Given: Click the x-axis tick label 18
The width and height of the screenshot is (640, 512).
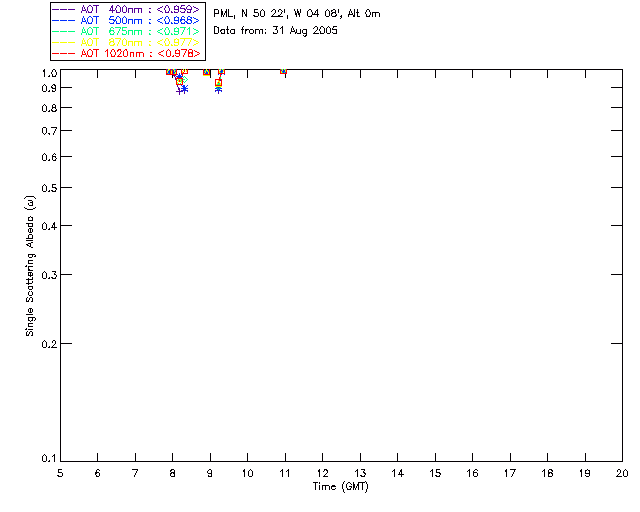Looking at the screenshot, I should tap(547, 473).
